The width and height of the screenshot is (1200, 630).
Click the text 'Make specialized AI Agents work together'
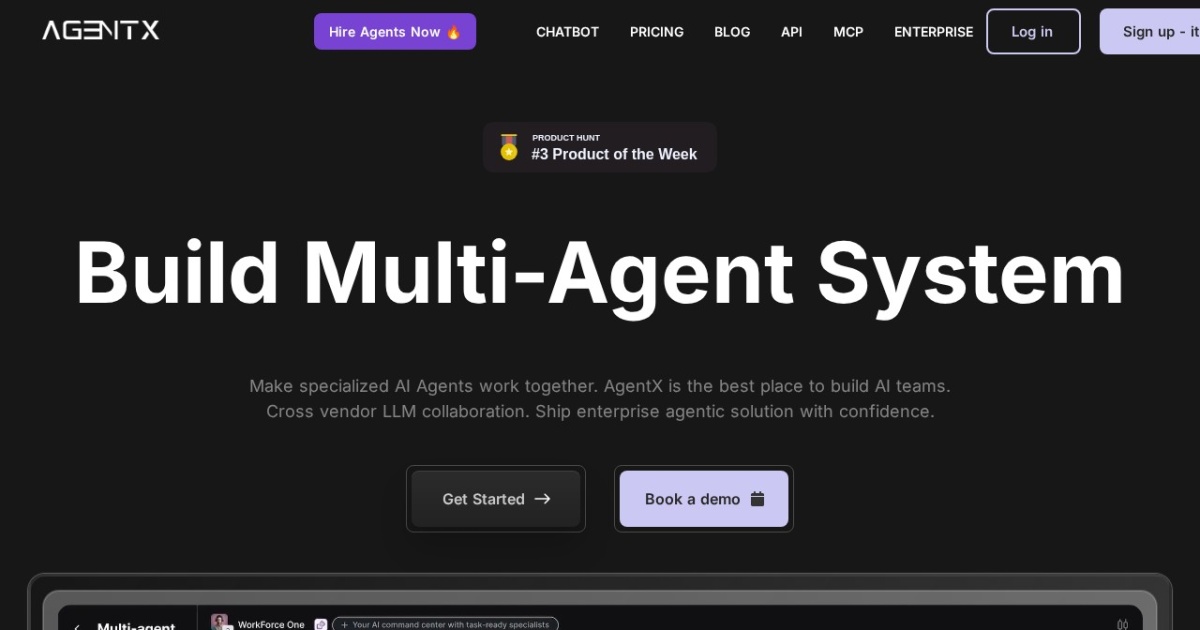(423, 385)
